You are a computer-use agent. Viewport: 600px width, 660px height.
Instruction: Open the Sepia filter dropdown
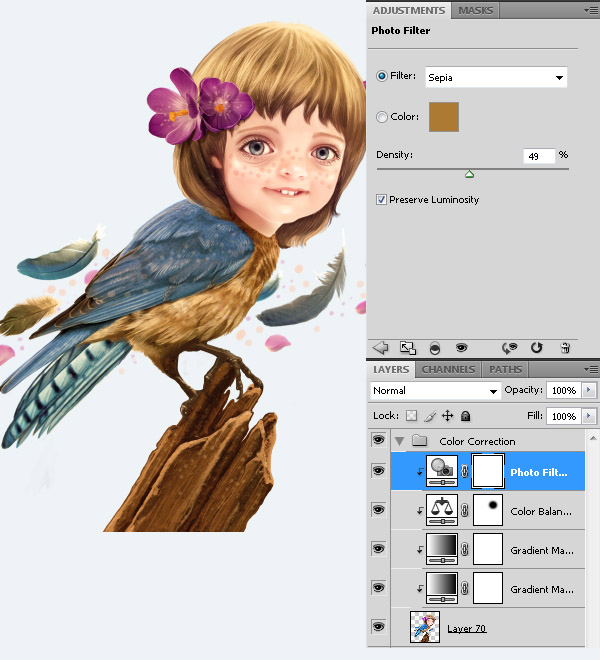(496, 77)
